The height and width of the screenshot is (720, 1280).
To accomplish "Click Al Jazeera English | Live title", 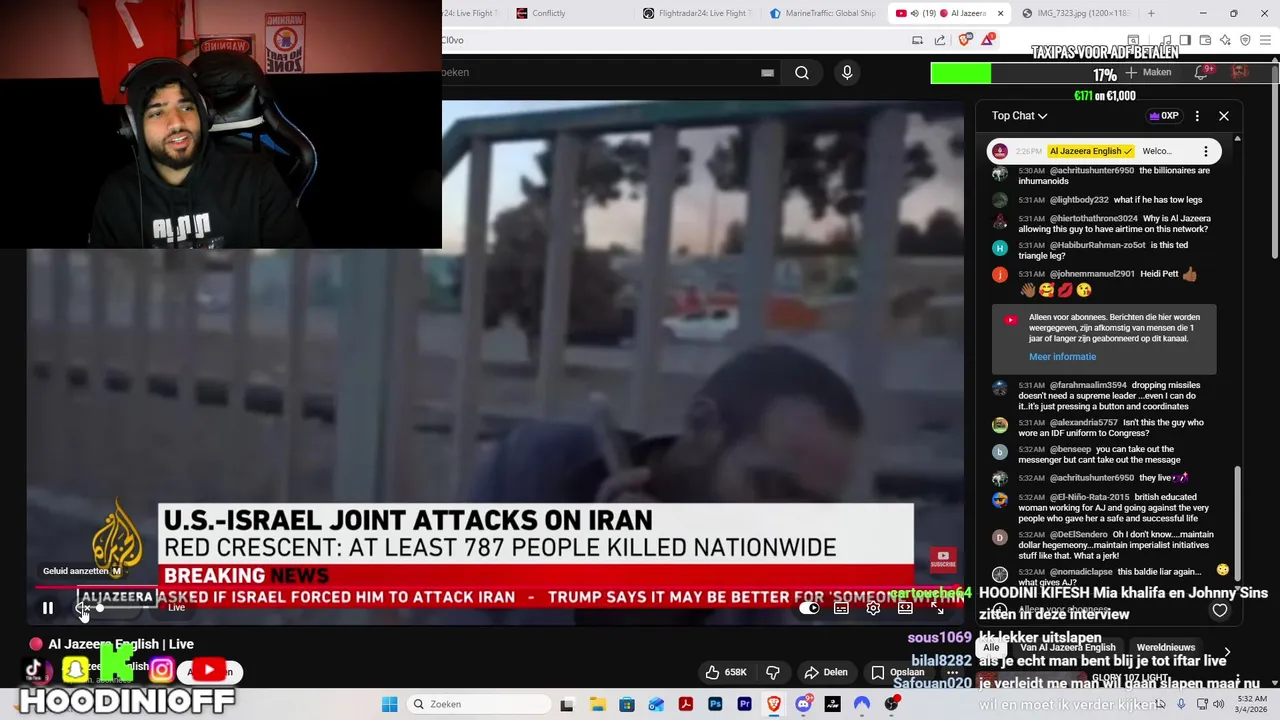I will (121, 644).
